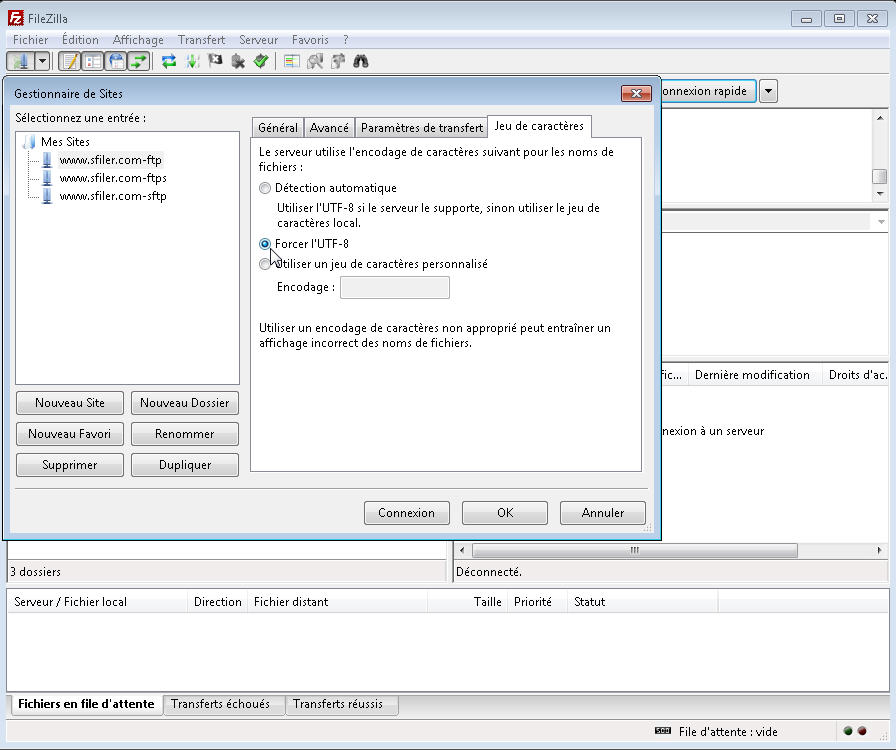Select the Mes Sites root node
The height and width of the screenshot is (750, 896).
click(x=65, y=142)
